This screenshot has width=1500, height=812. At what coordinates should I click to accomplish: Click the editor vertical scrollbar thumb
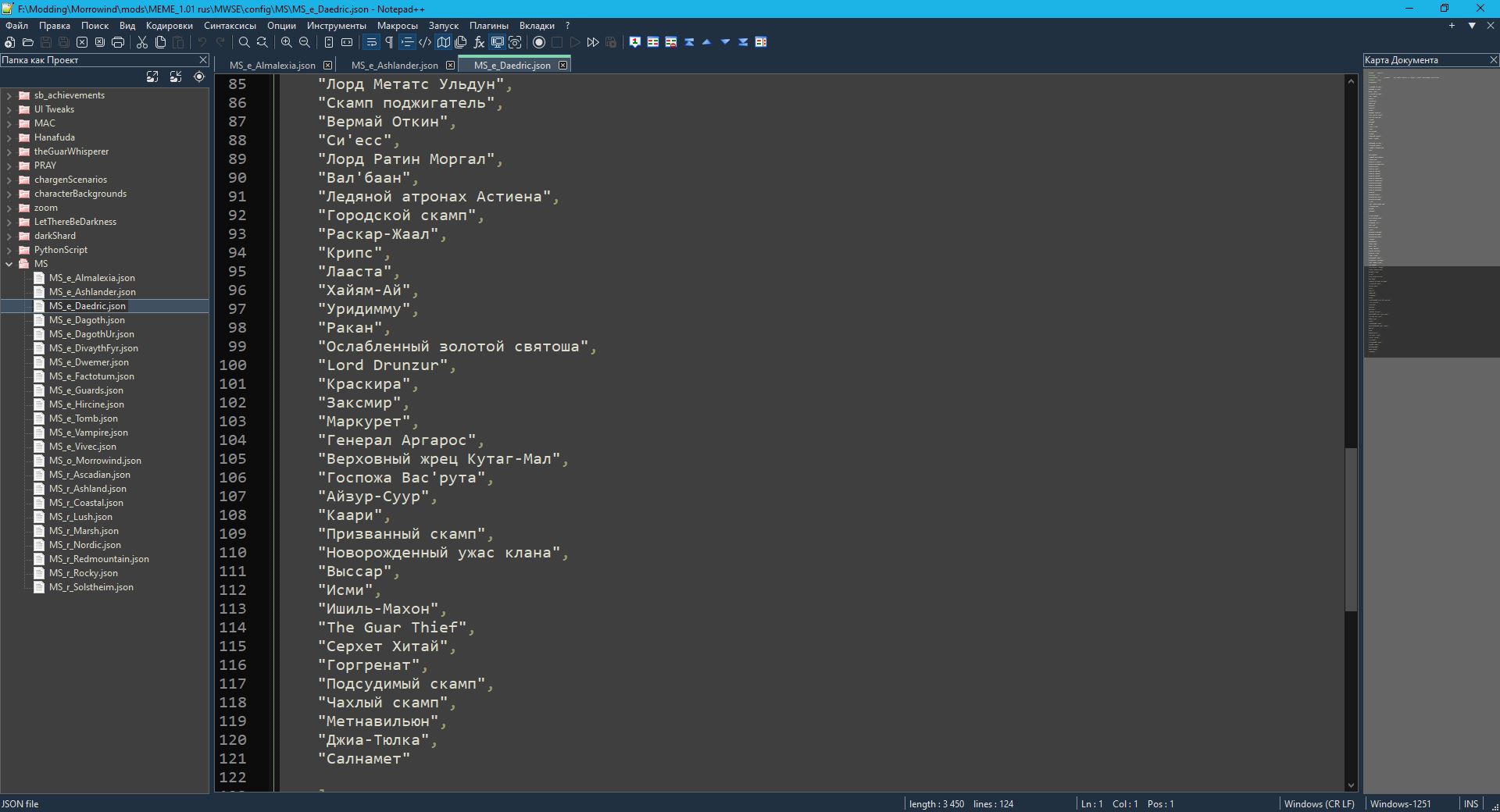[x=1351, y=529]
